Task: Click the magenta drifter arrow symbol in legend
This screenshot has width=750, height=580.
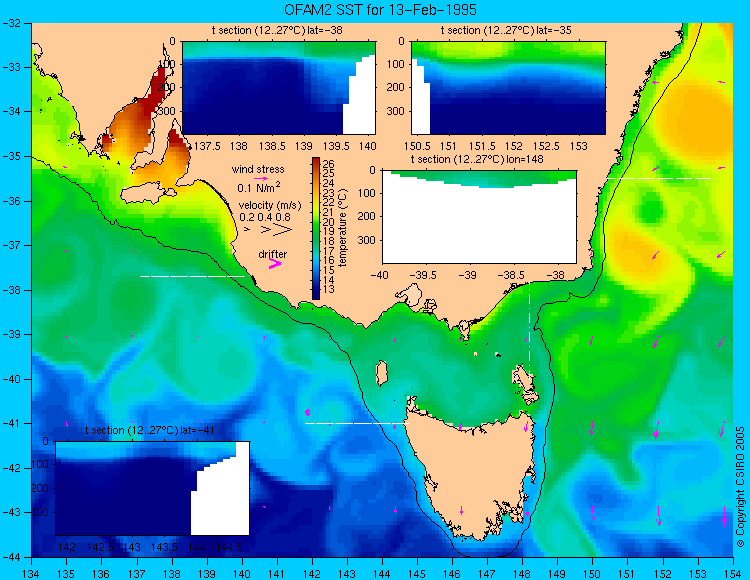Action: click(275, 263)
